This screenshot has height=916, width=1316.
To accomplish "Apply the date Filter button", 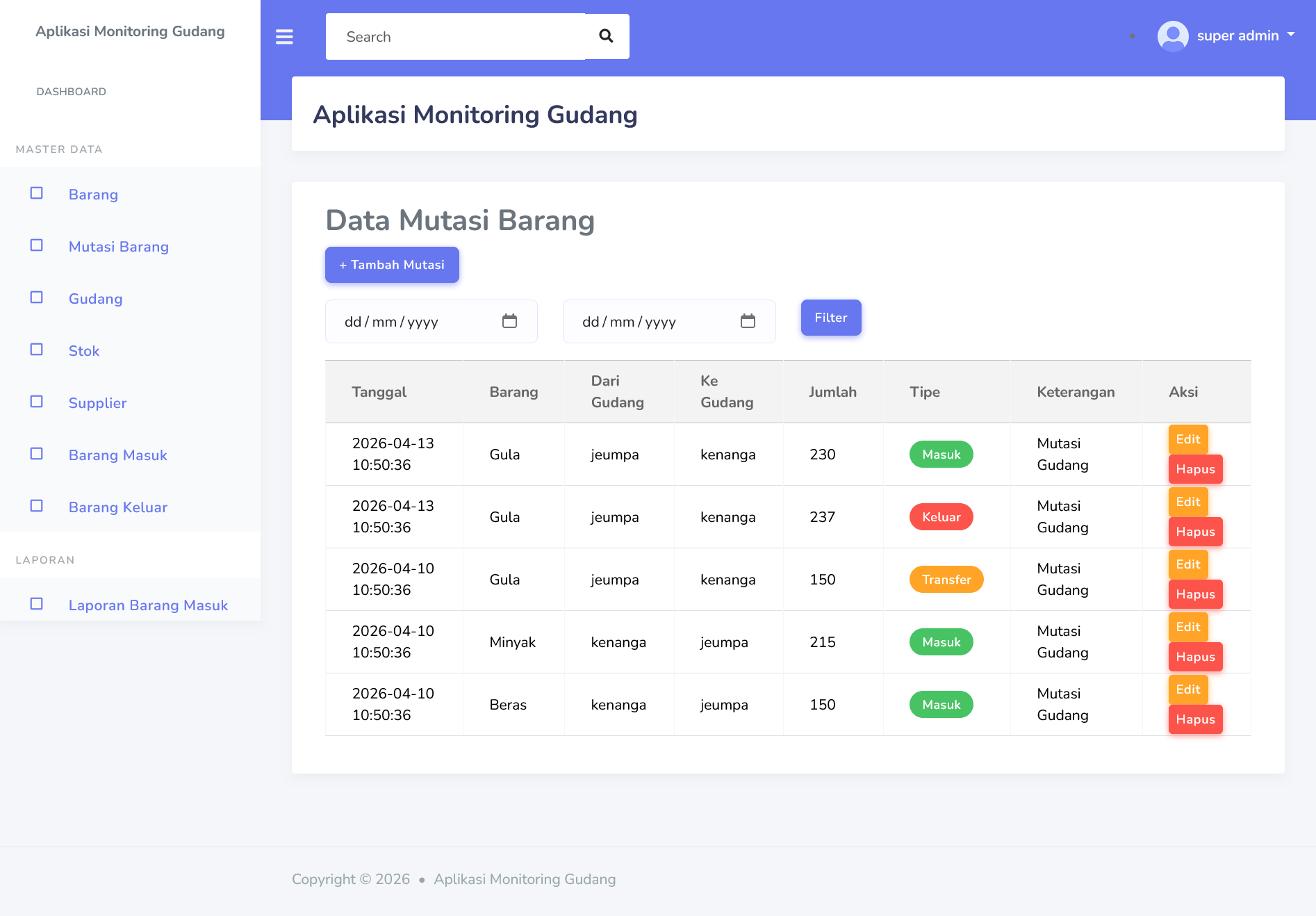I will tap(830, 318).
